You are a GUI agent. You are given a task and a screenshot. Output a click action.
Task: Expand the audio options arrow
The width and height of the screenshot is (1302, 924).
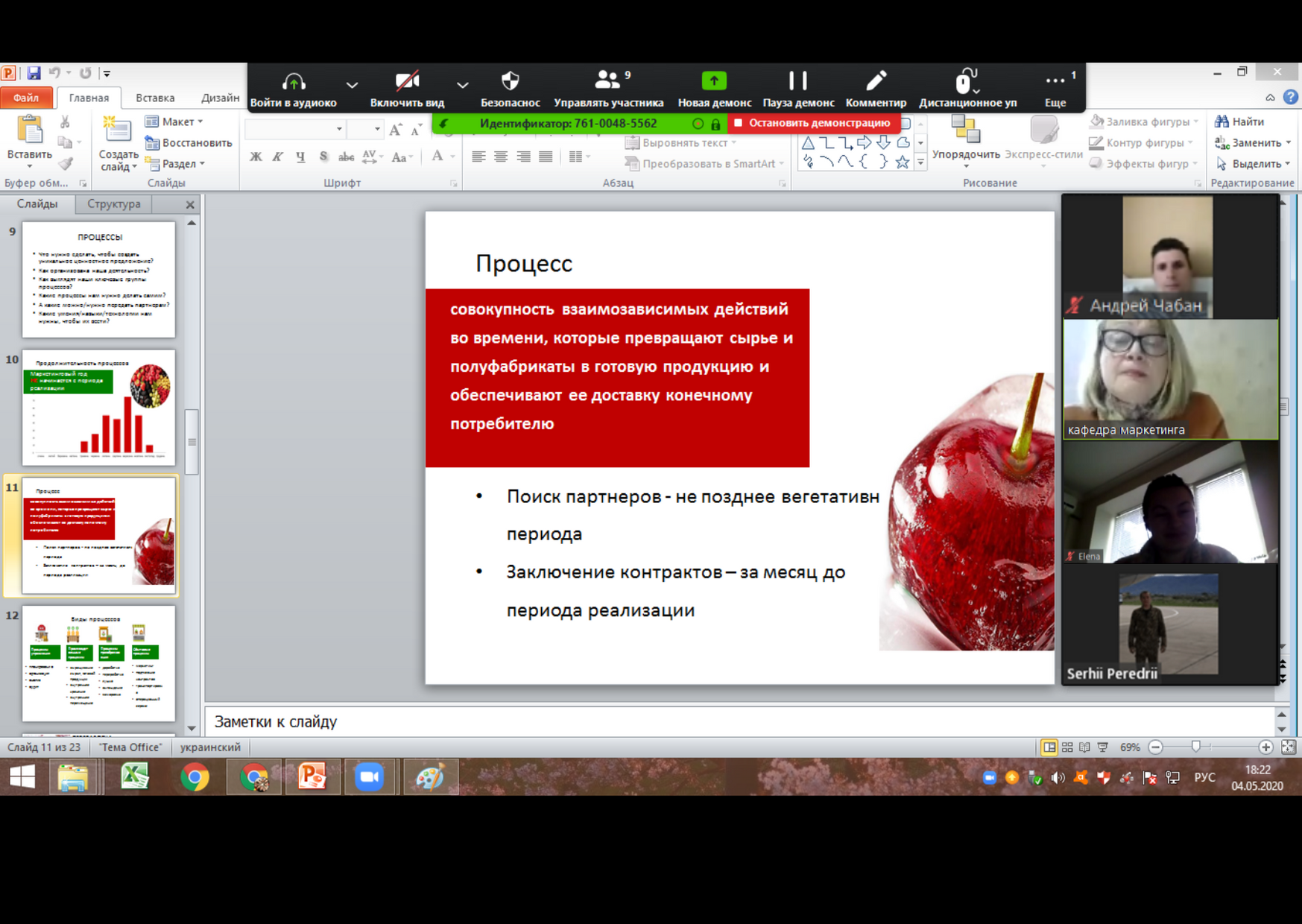(352, 85)
